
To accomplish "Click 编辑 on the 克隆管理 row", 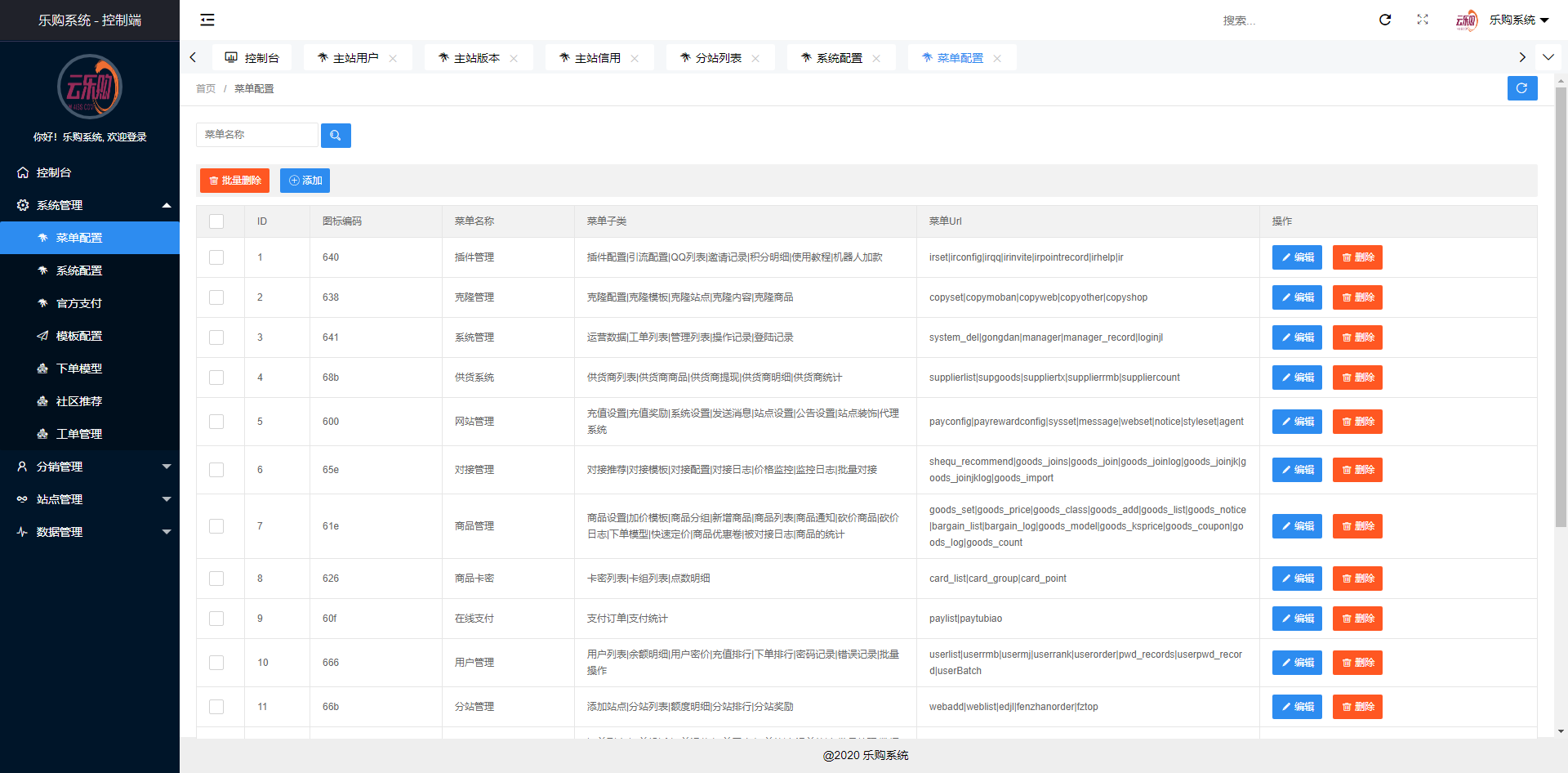I will tap(1296, 297).
